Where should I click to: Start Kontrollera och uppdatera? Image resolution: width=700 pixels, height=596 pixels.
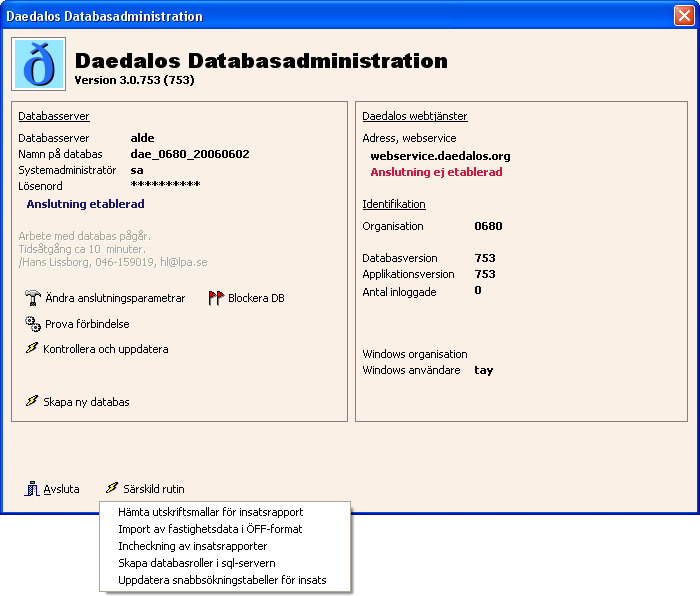[x=106, y=349]
